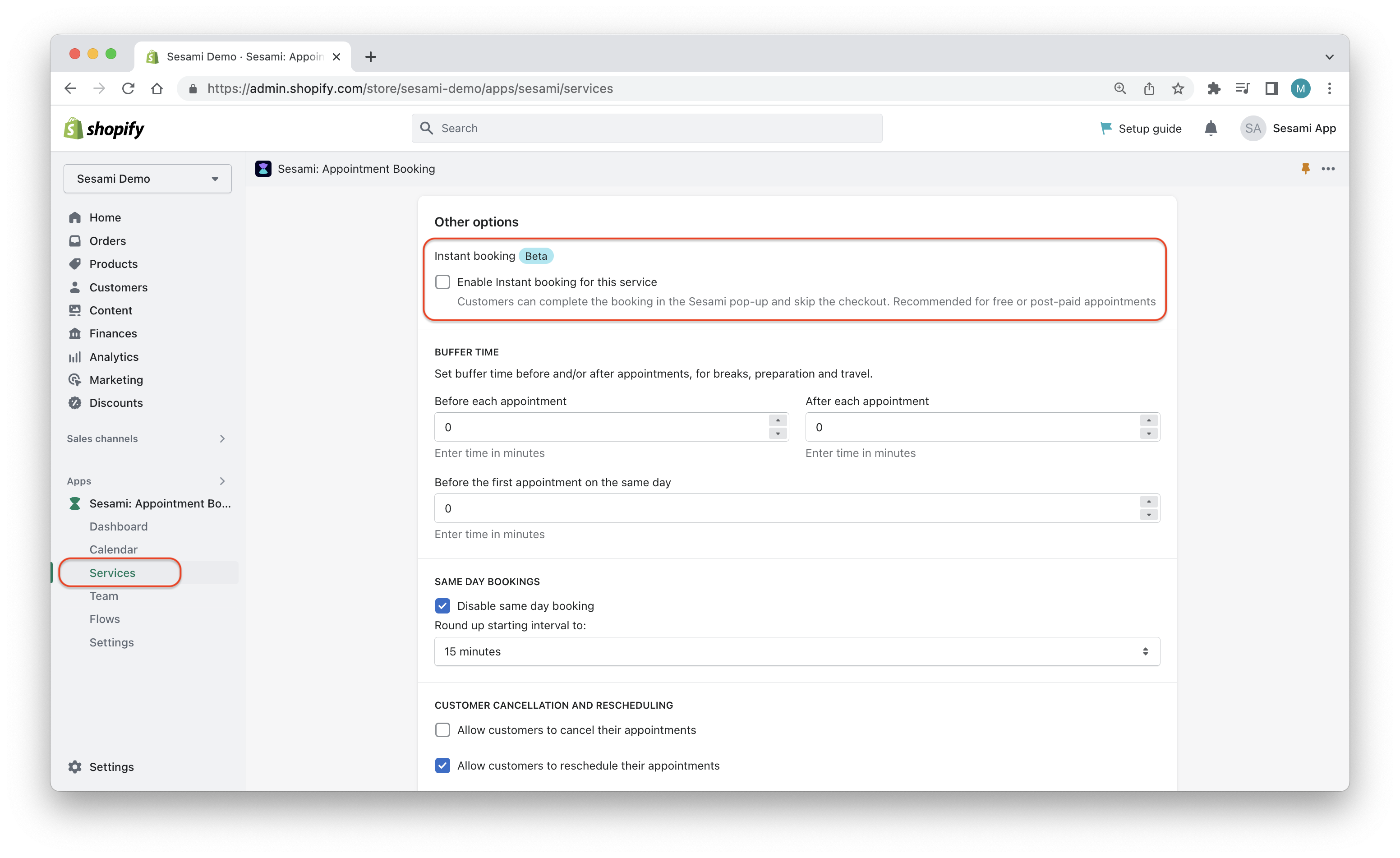This screenshot has width=1400, height=858.
Task: Enable Instant booking for this service
Action: tap(442, 282)
